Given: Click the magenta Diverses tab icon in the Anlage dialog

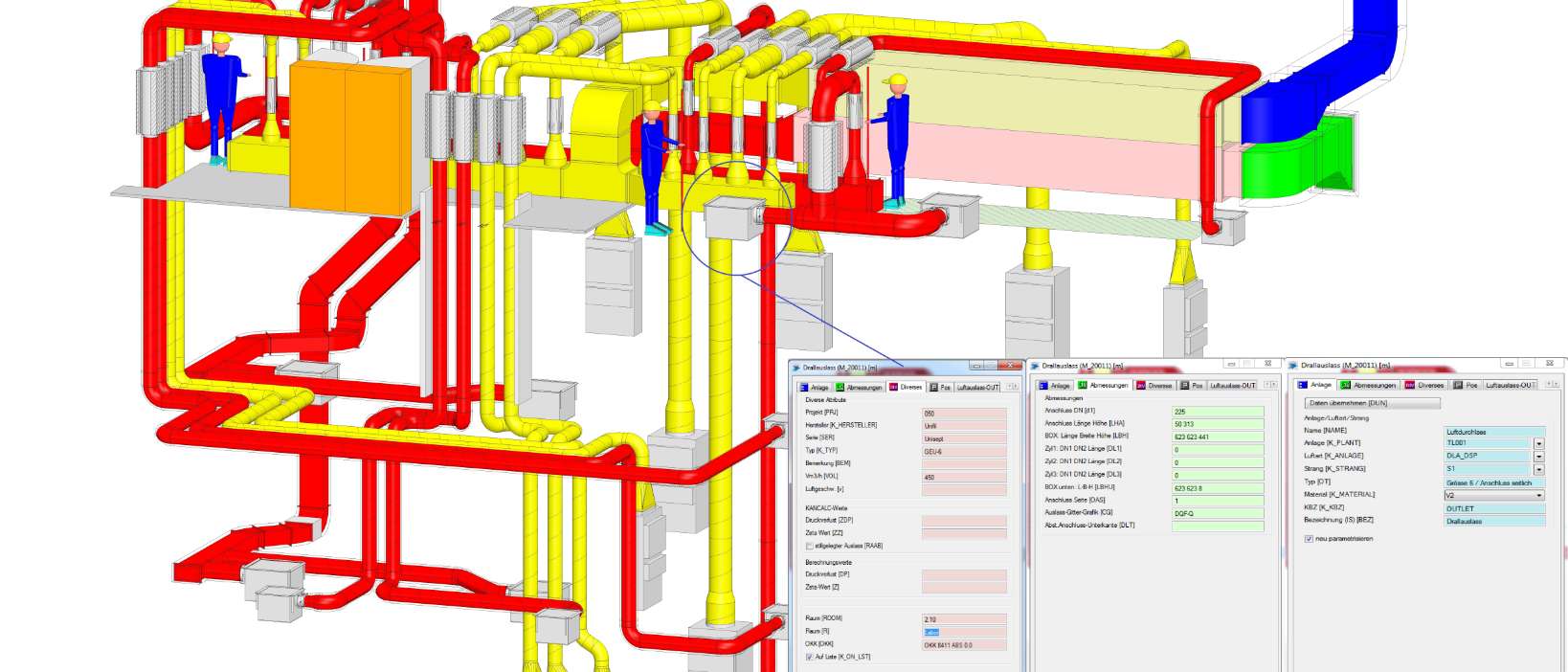Looking at the screenshot, I should pyautogui.click(x=1409, y=385).
